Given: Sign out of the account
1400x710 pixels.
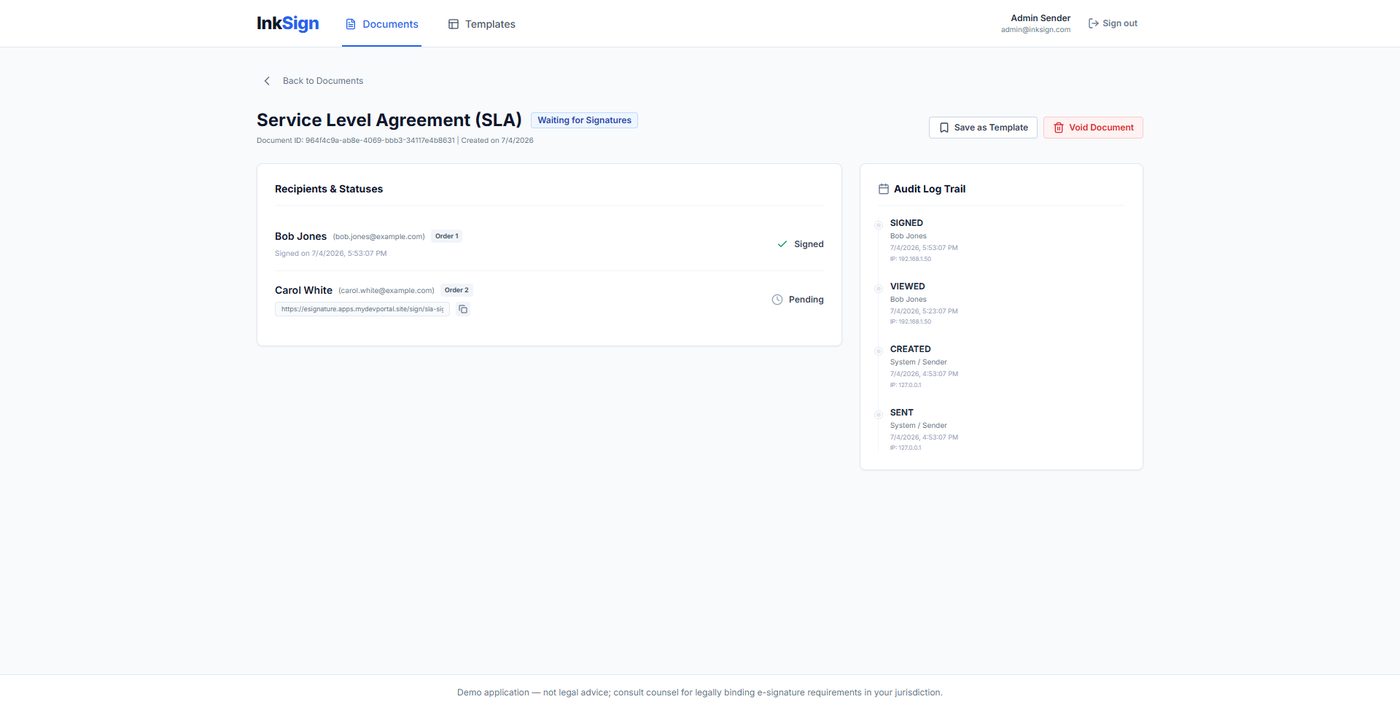Looking at the screenshot, I should [1112, 23].
